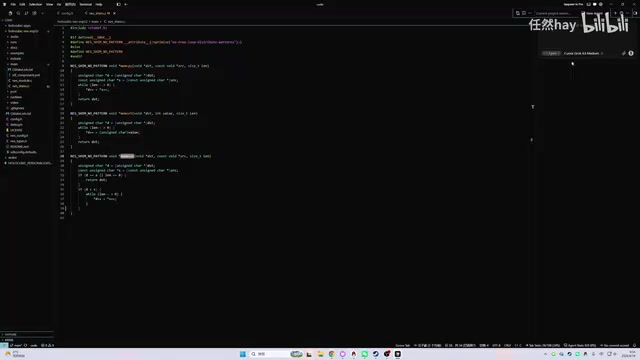Switch to the config.h editor tab
Screen dimensions: 640x360
[x=65, y=13]
